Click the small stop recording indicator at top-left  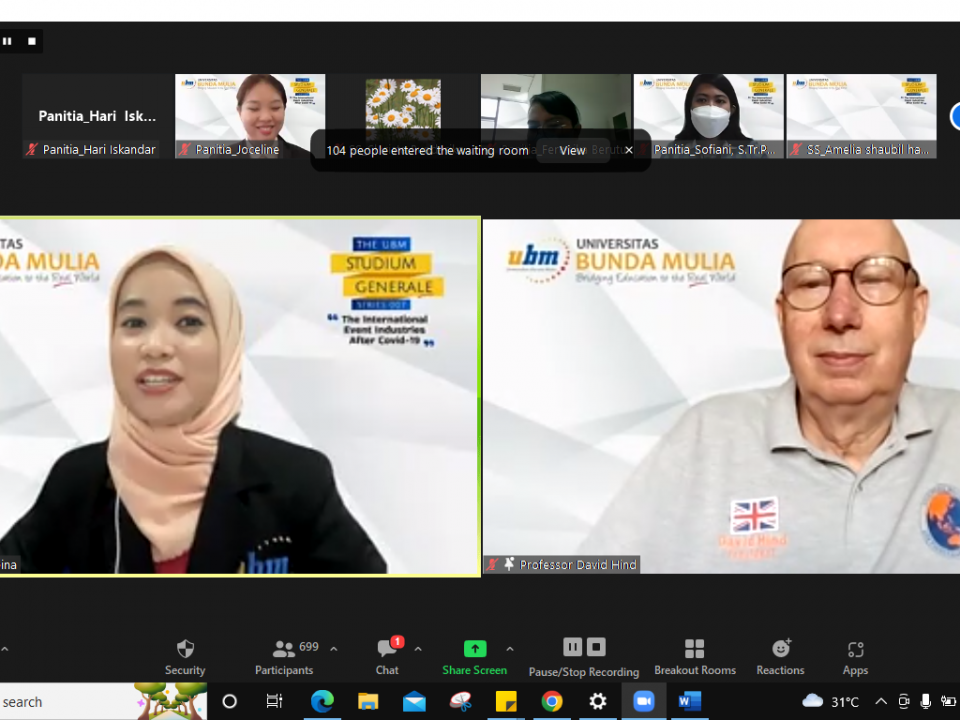click(32, 41)
